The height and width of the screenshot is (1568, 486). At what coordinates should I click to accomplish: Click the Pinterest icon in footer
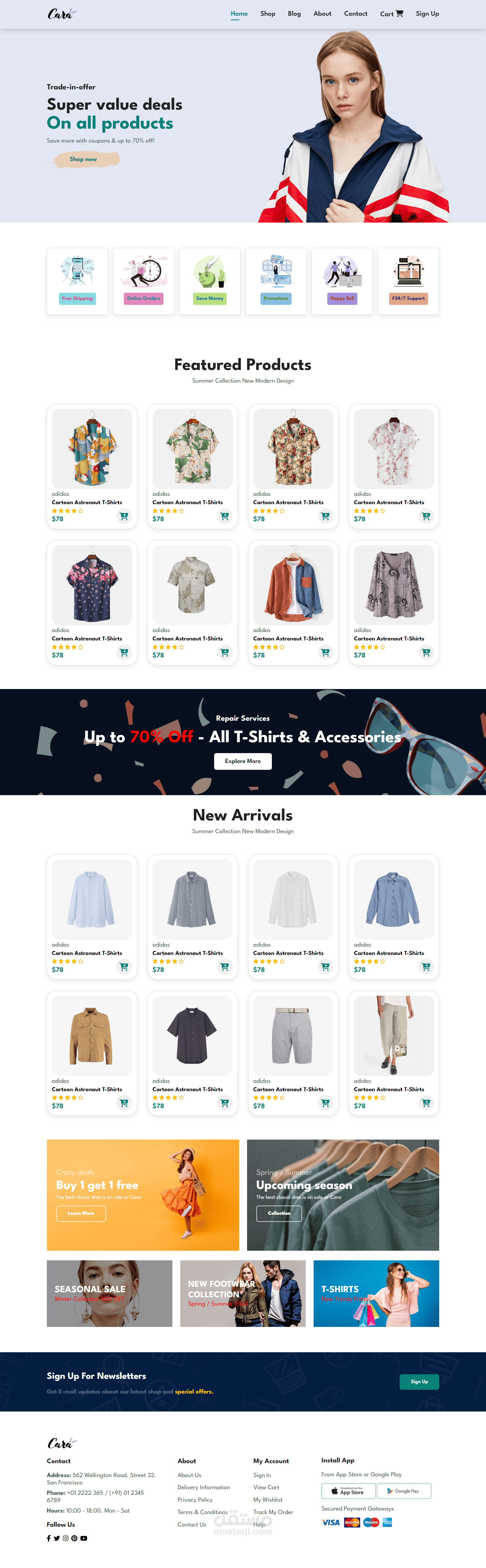74,1538
